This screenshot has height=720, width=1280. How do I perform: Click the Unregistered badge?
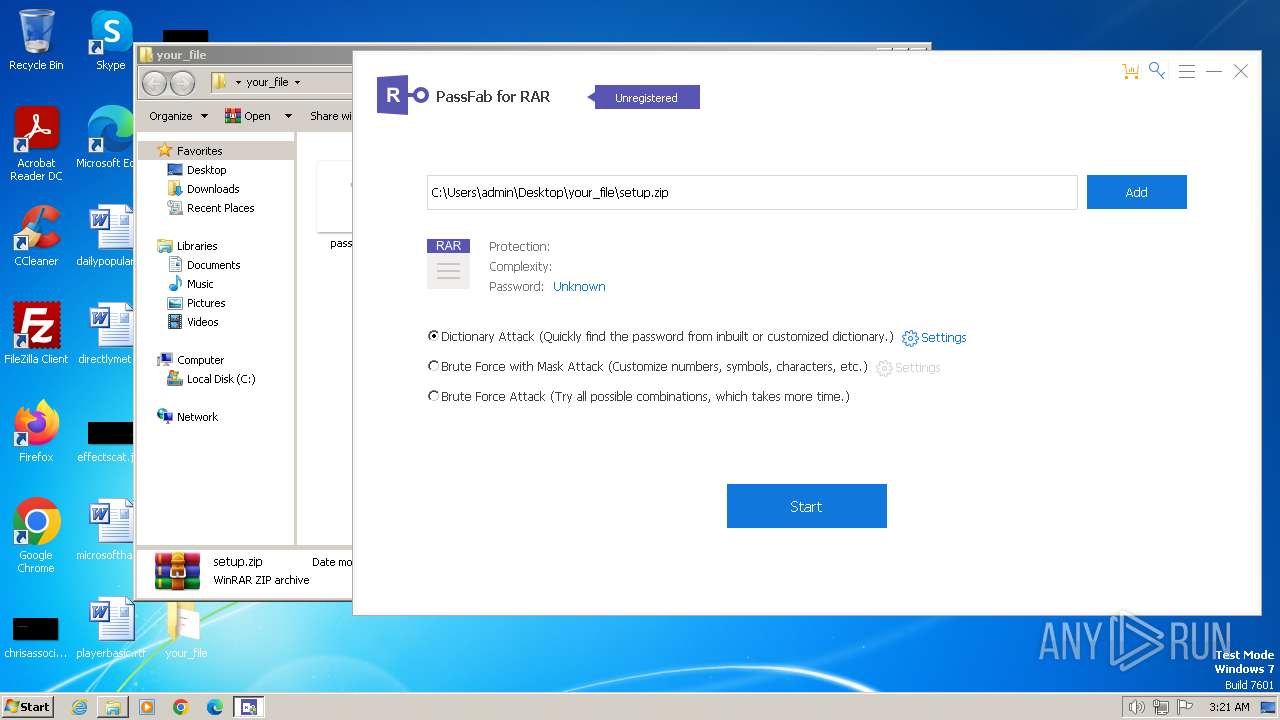(x=646, y=97)
